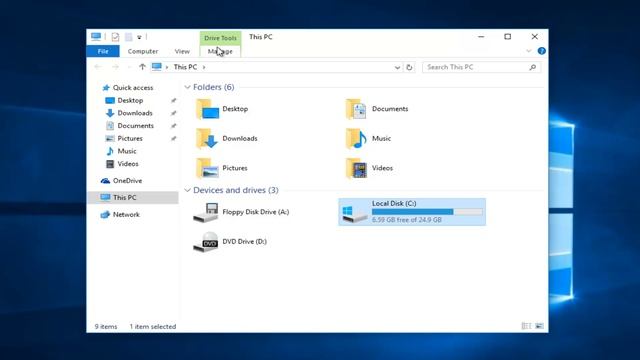This screenshot has height=360, width=640.
Task: Click the computer icon in the address bar
Action: (x=157, y=67)
